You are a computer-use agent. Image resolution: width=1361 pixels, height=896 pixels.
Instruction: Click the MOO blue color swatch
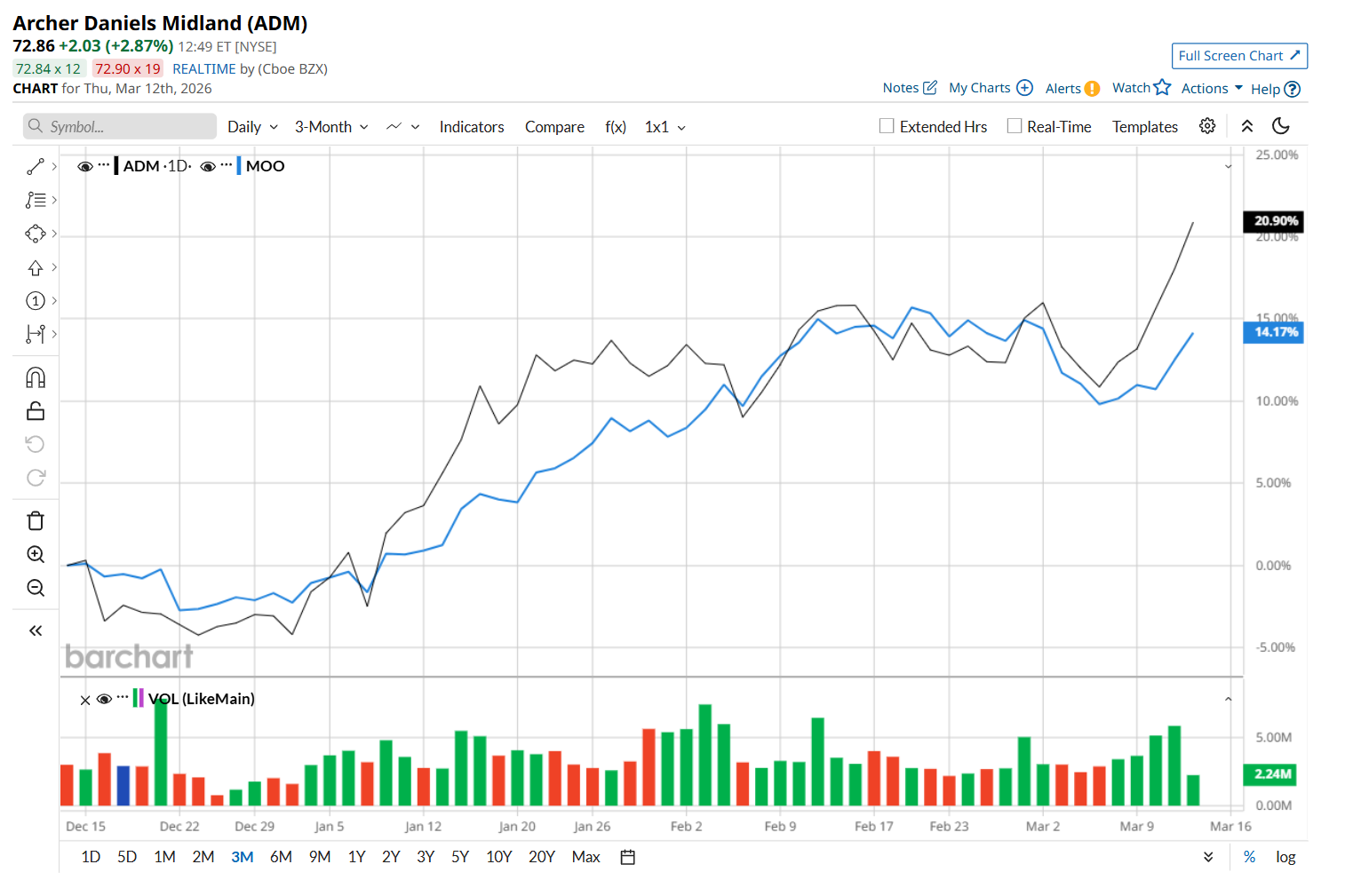coord(239,166)
